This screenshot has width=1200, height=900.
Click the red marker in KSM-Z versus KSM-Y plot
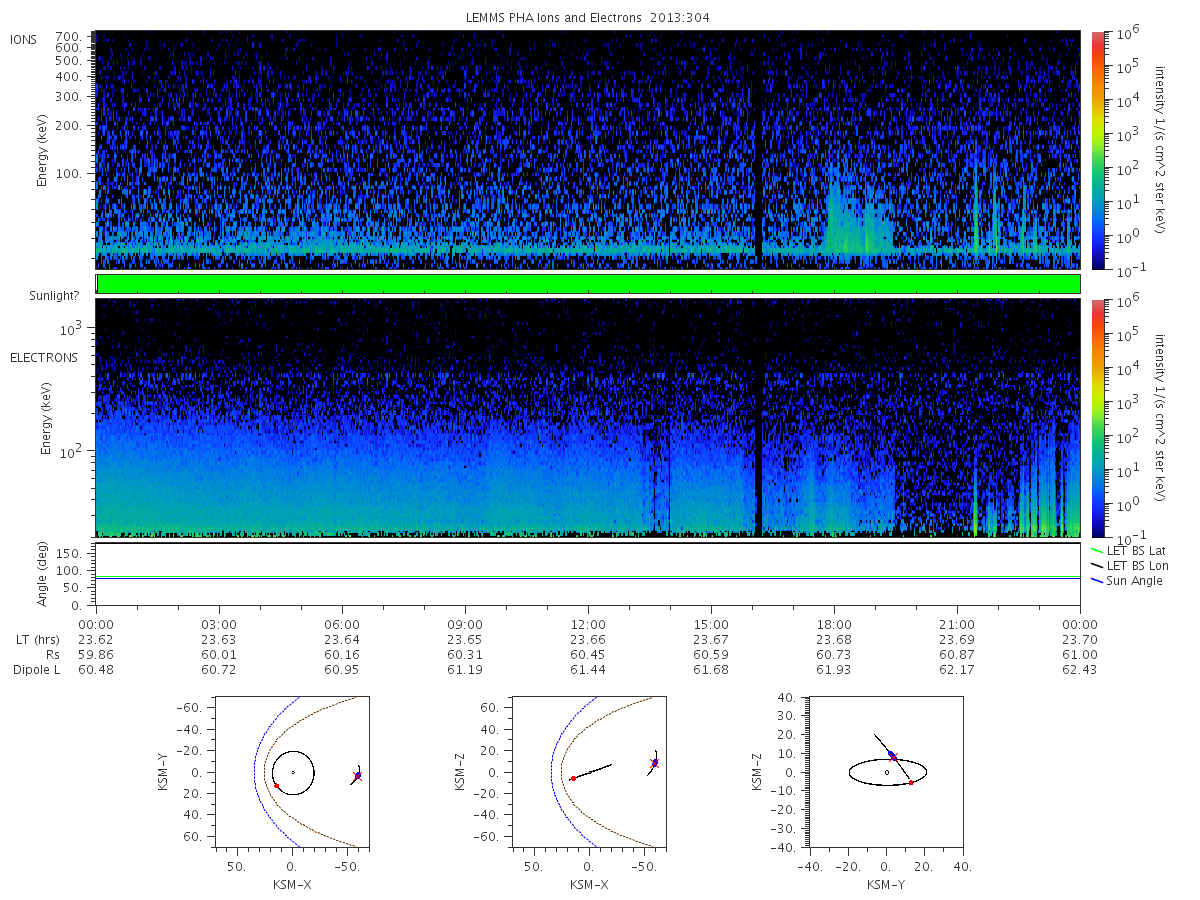(x=910, y=782)
